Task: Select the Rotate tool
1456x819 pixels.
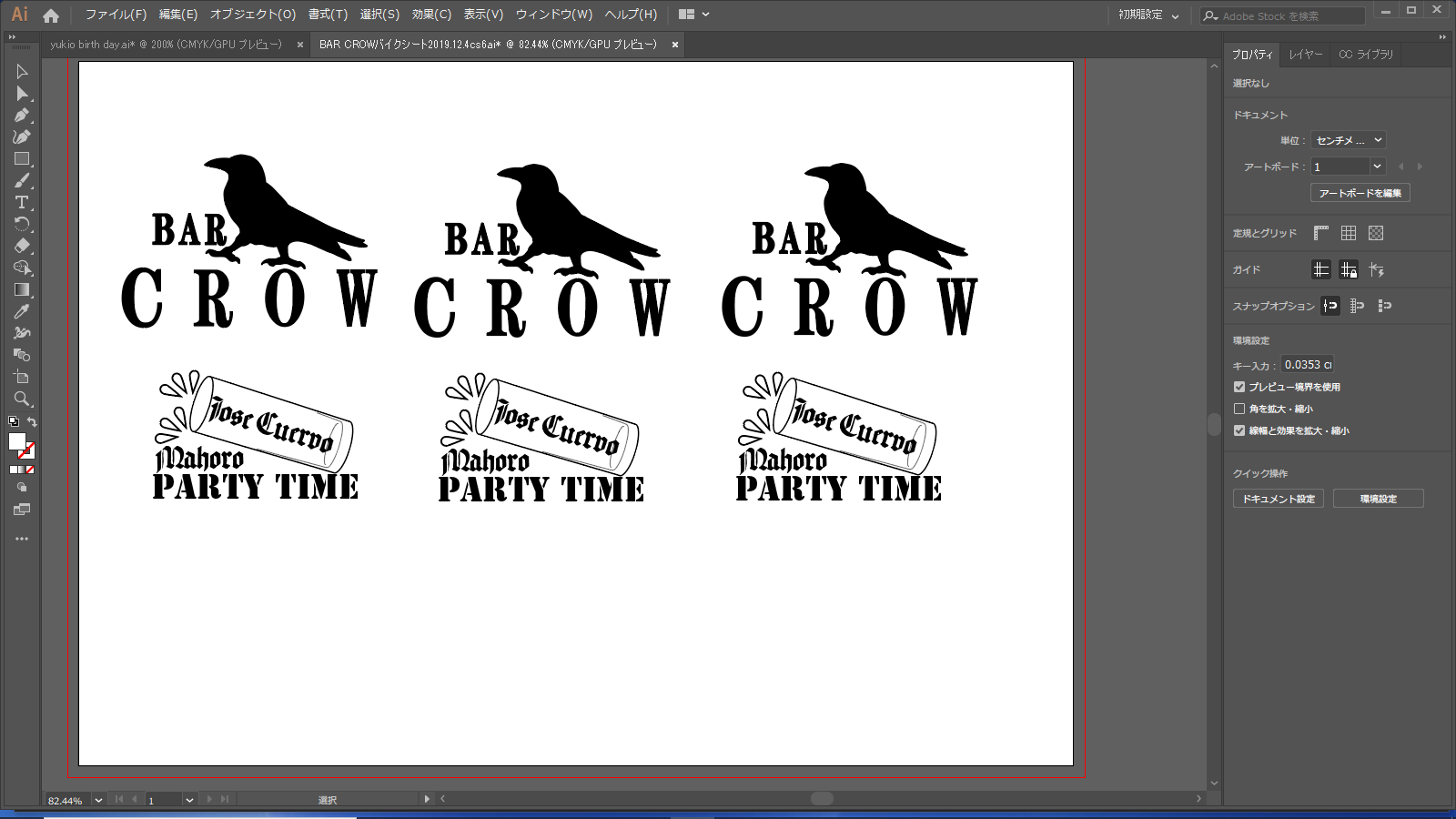Action: tap(22, 225)
